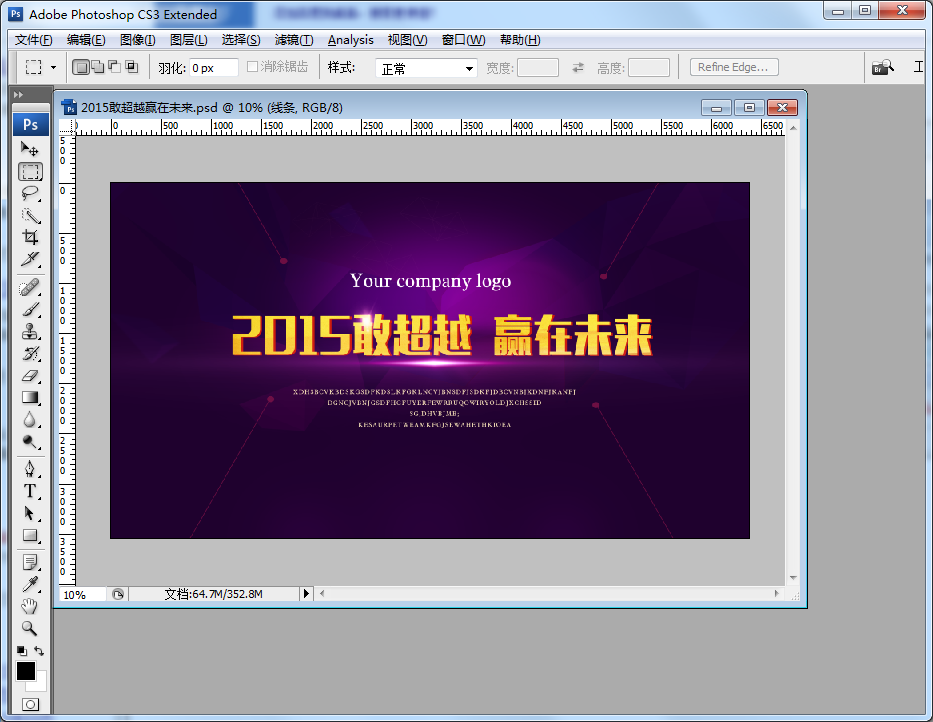Image resolution: width=933 pixels, height=722 pixels.
Task: Select the Gradient tool
Action: click(x=30, y=398)
